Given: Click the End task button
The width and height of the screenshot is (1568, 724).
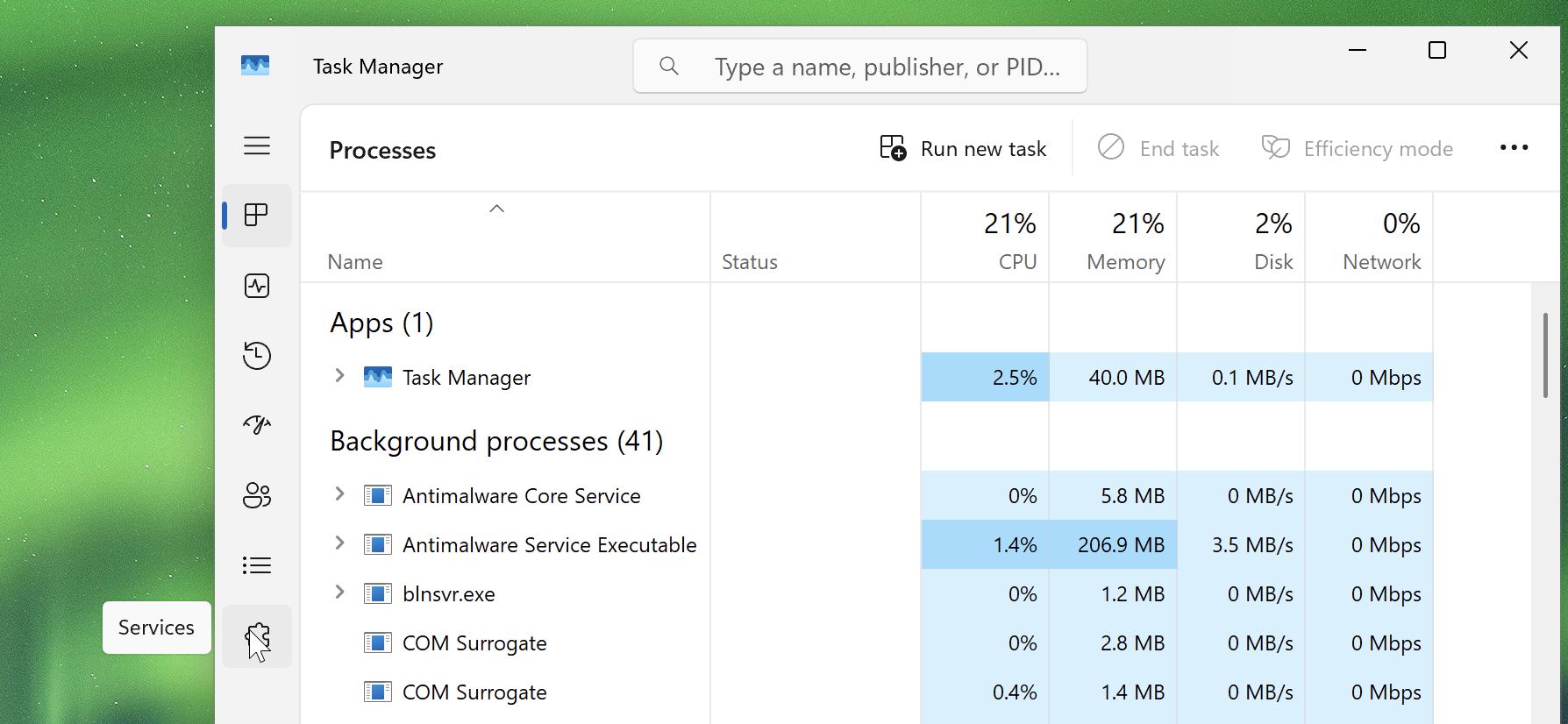Looking at the screenshot, I should [x=1158, y=148].
